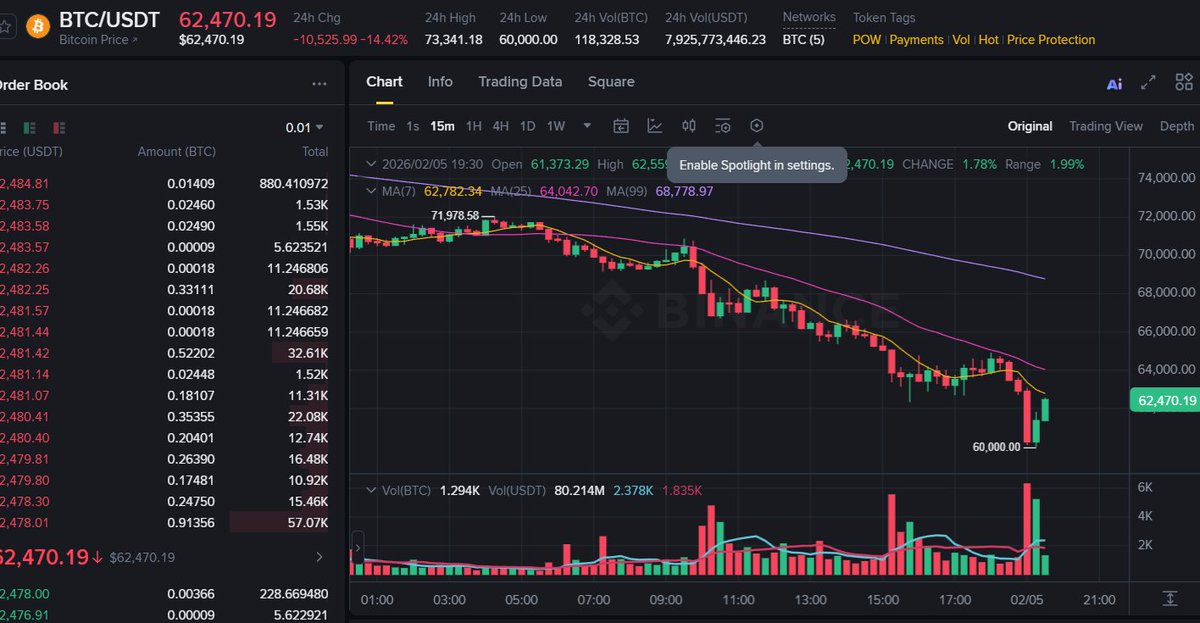Collapse the OHLC date info row chevron
1200x623 pixels.
(372, 164)
